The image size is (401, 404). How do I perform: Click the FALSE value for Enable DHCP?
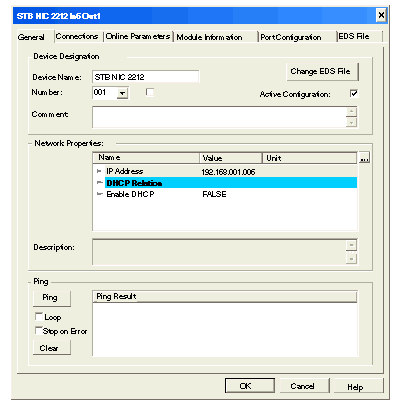214,194
